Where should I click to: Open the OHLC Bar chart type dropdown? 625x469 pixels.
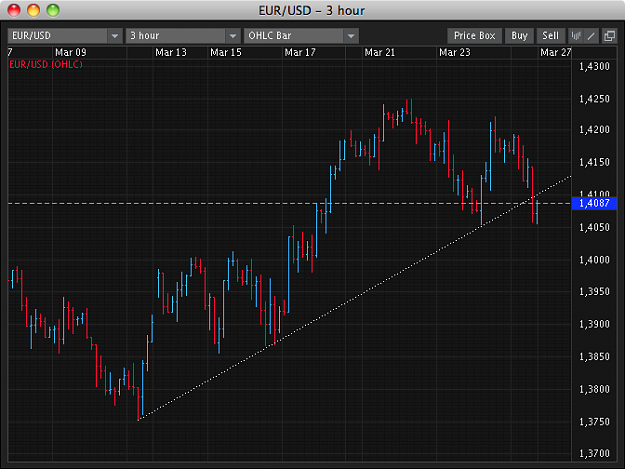point(301,36)
